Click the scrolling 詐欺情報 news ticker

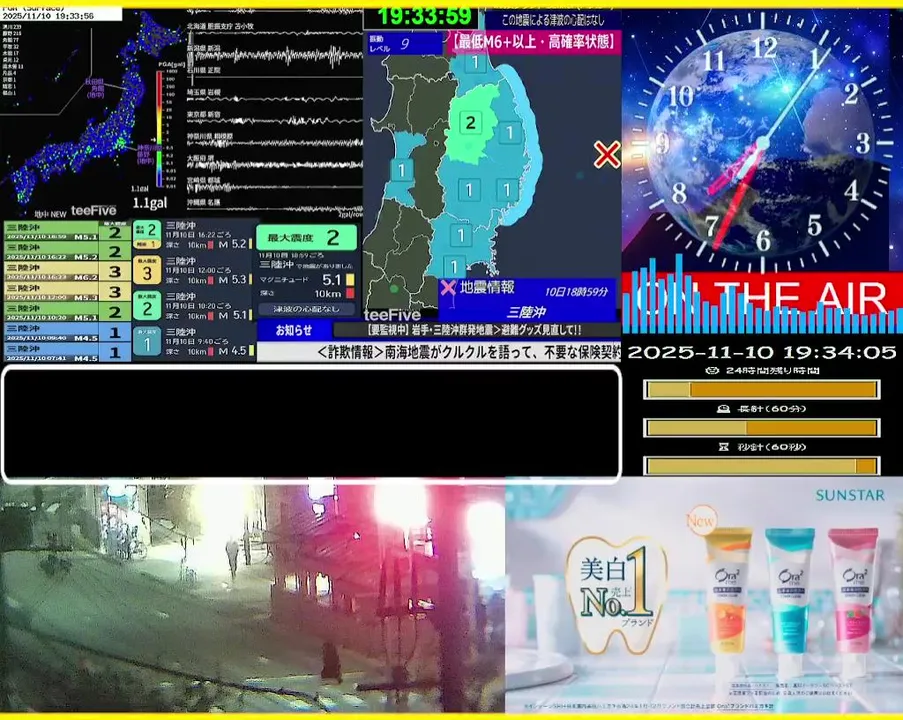[439, 351]
